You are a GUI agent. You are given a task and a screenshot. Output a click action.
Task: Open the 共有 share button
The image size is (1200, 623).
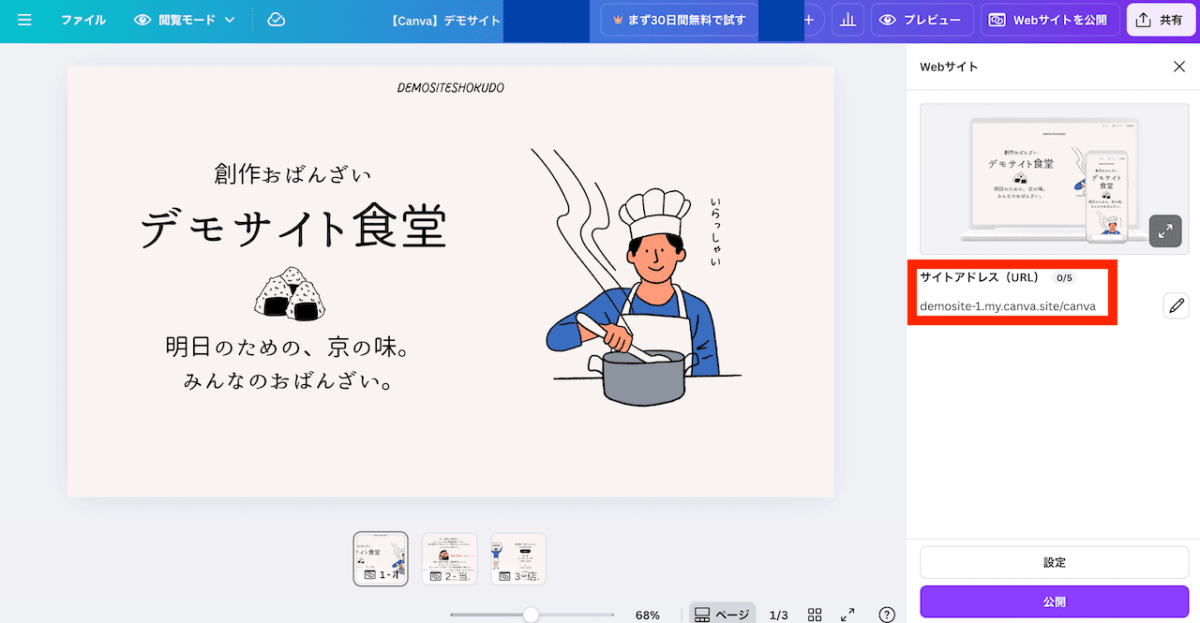1160,20
